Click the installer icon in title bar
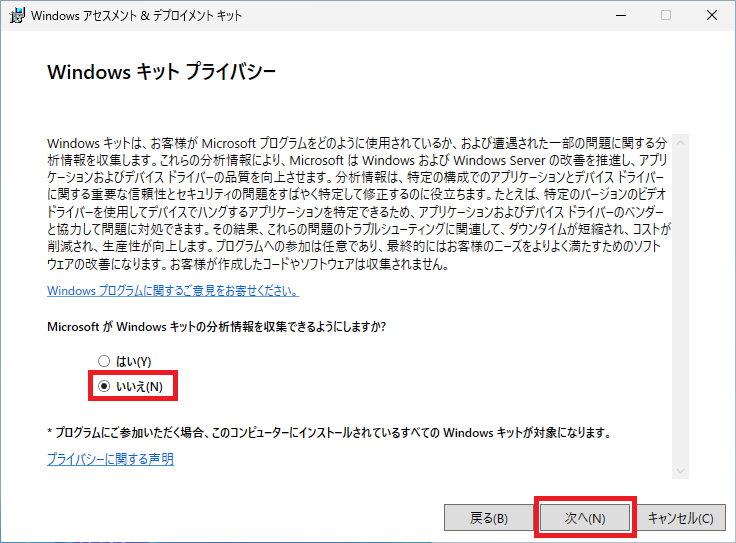 17,15
